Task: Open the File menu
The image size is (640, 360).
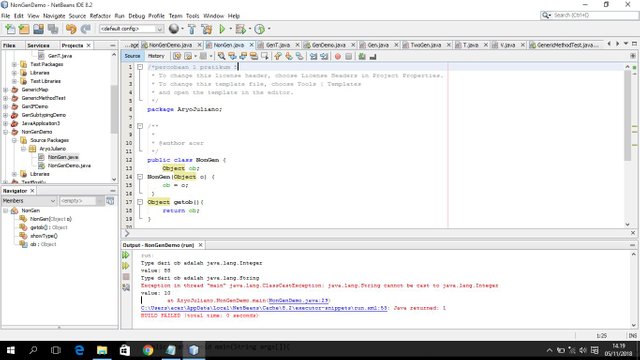Action: click(x=5, y=16)
